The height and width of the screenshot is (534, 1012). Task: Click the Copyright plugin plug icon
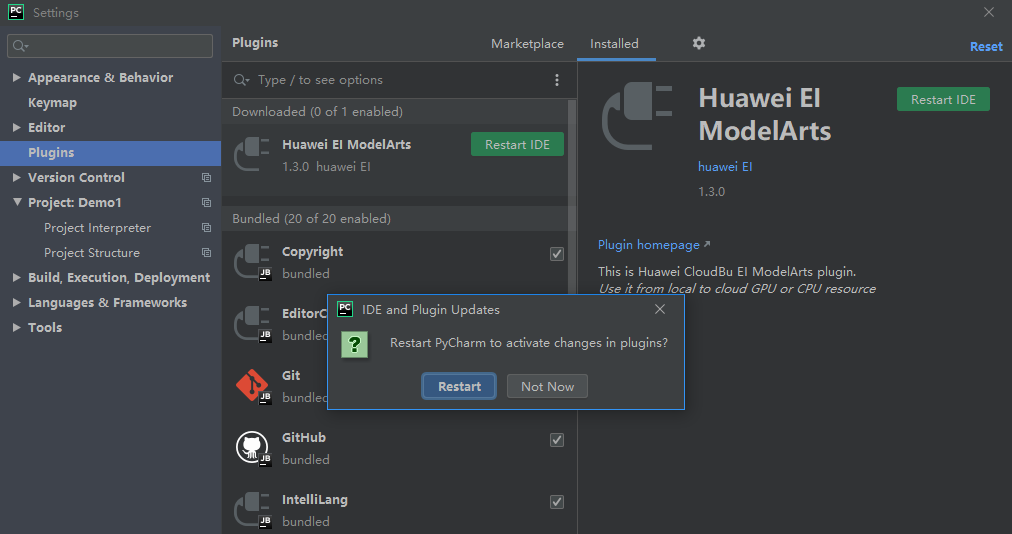click(252, 262)
